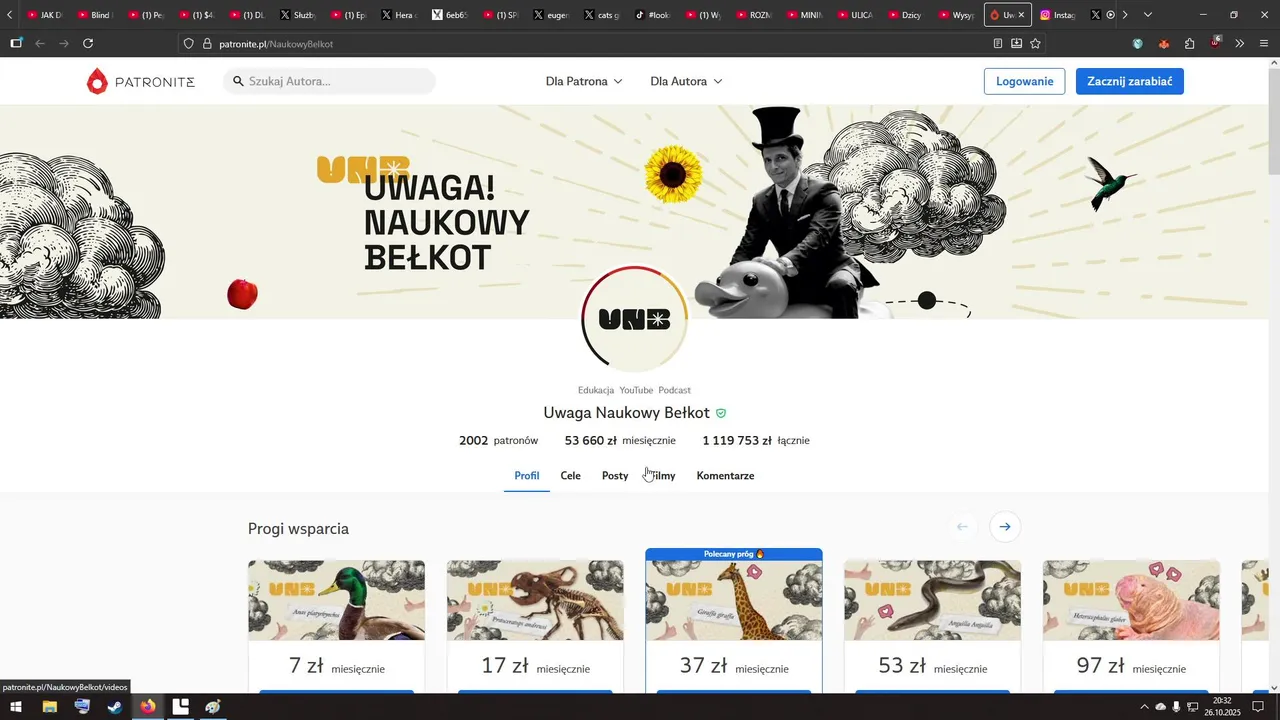Open File Explorer from the taskbar
1280x720 pixels.
point(49,707)
